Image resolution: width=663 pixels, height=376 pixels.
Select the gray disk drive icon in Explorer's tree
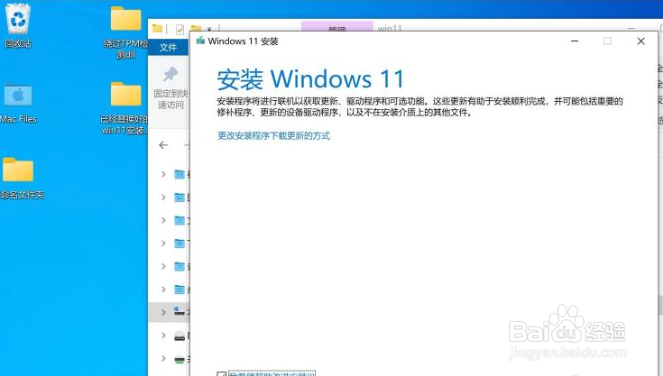[180, 336]
